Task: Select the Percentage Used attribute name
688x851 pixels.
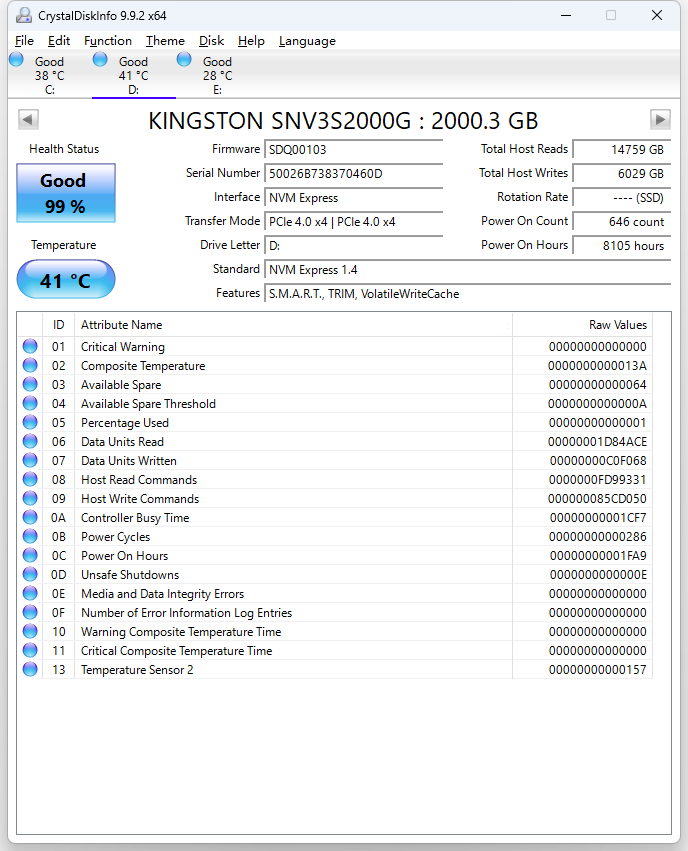Action: coord(125,422)
